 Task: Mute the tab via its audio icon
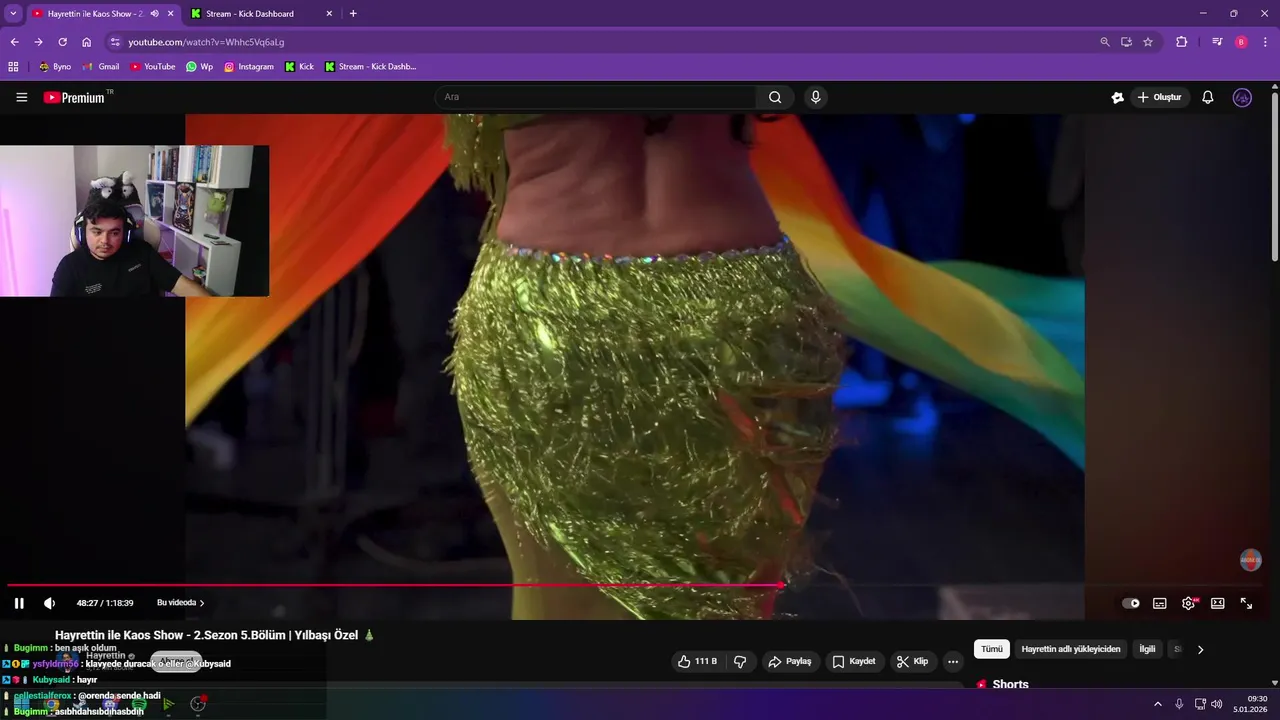pos(155,14)
